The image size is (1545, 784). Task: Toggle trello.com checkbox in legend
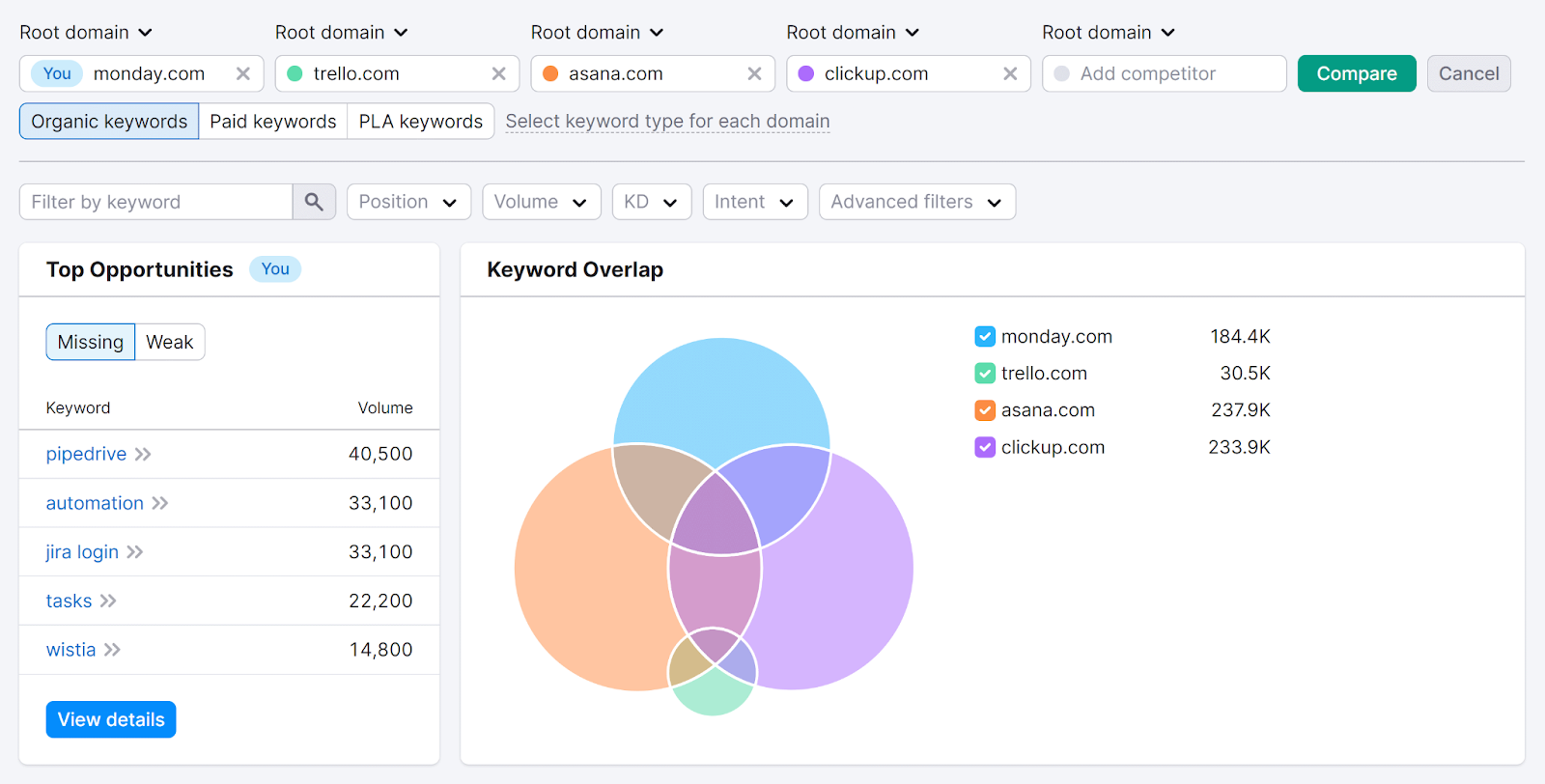[985, 374]
